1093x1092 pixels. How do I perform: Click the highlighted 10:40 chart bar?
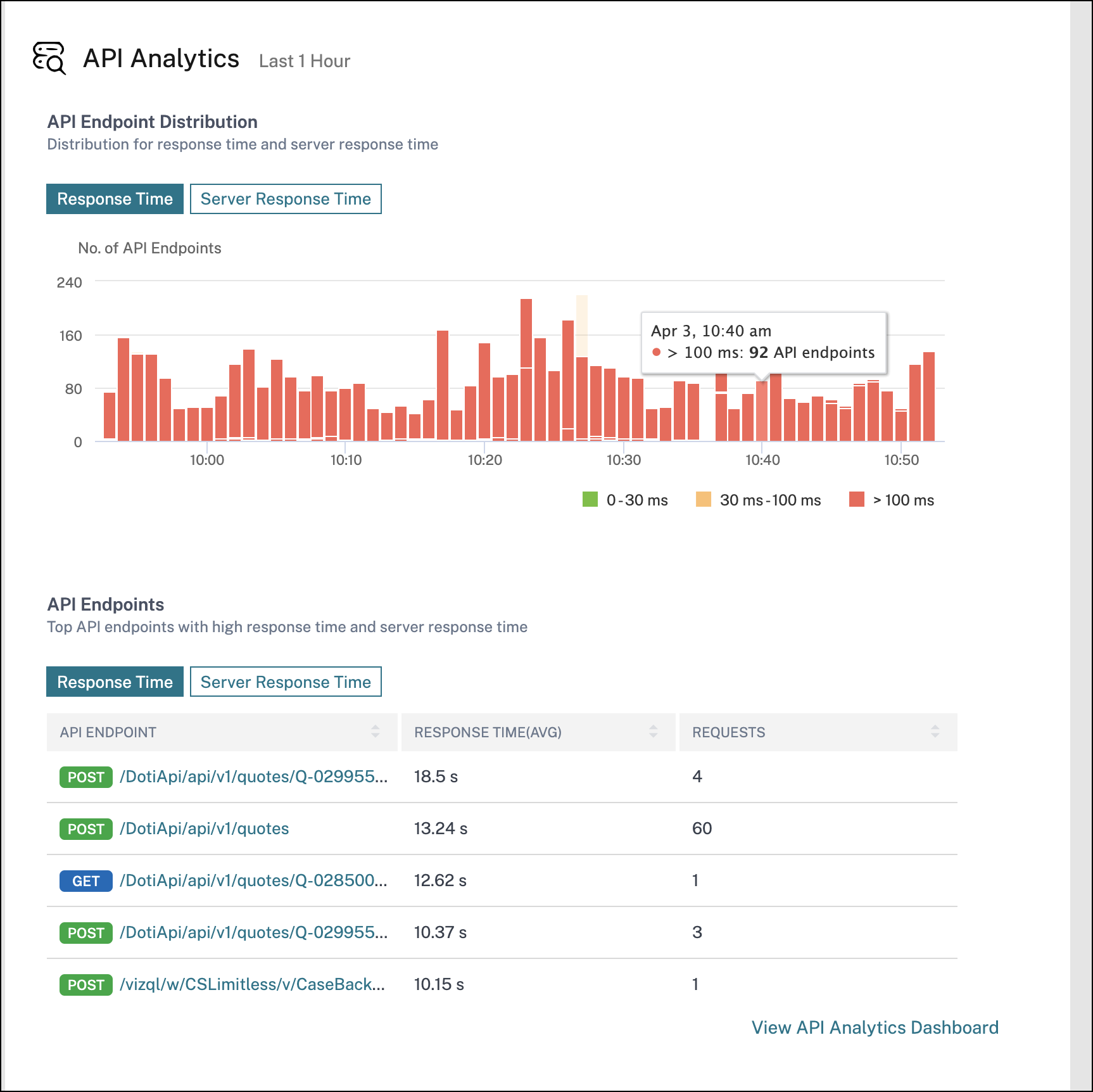762,410
